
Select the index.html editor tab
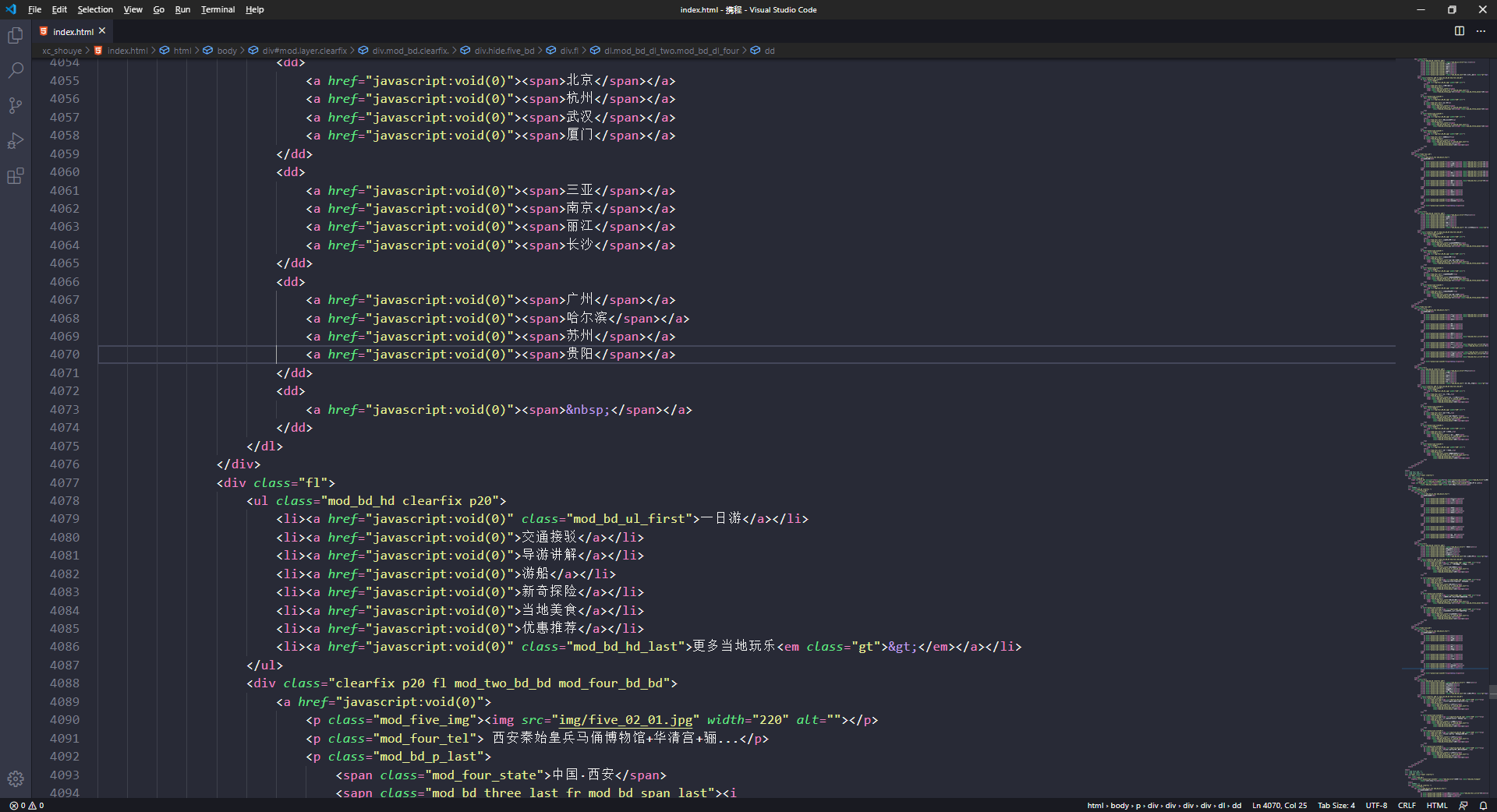73,31
